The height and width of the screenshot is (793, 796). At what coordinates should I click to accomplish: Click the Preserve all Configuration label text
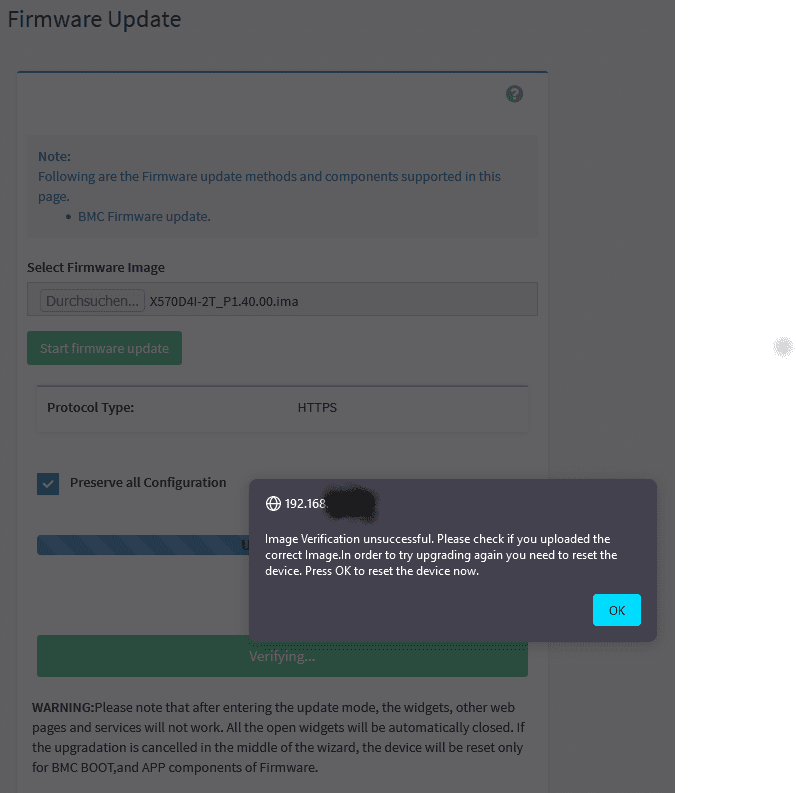pos(148,482)
